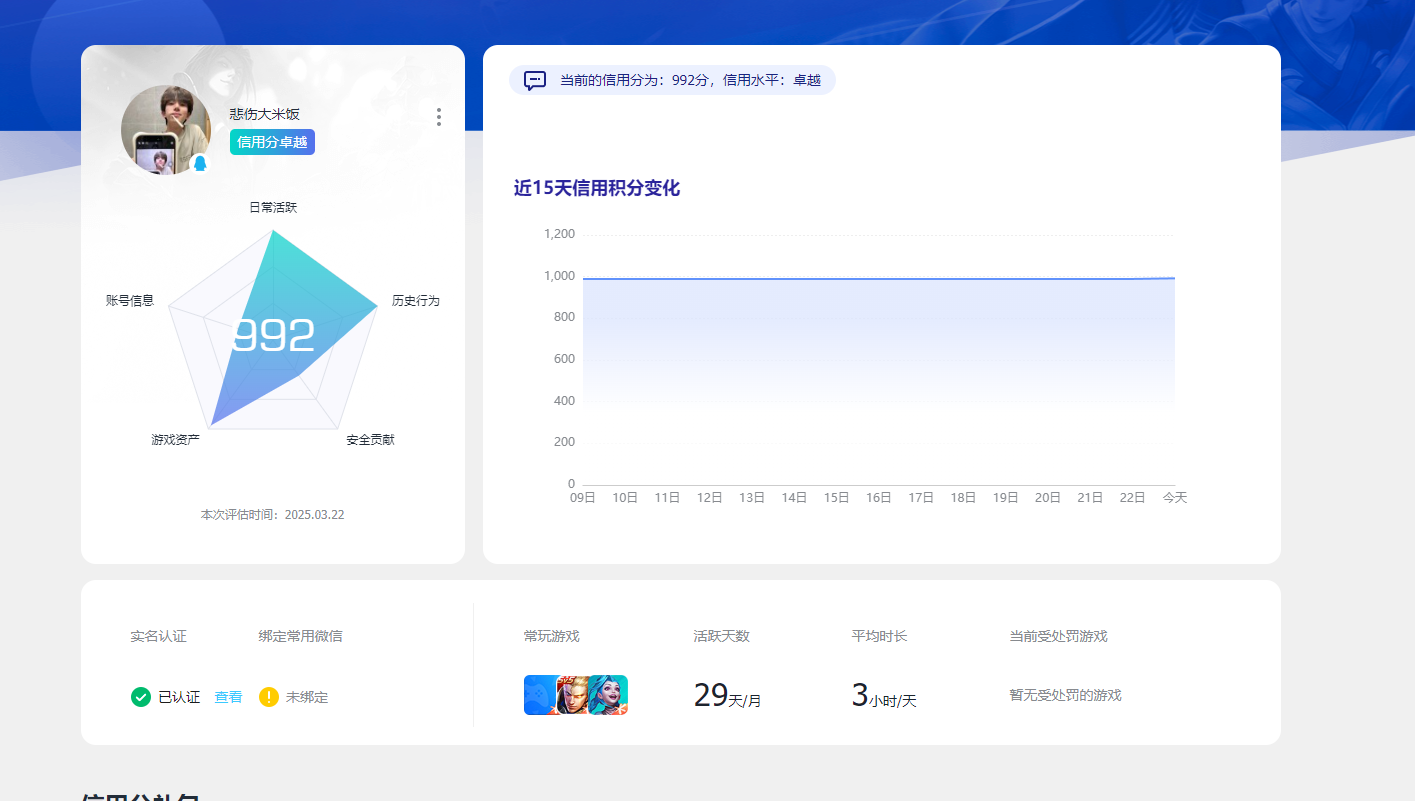The image size is (1415, 801).
Task: Click the 3小时/天 average duration value
Action: 884,695
